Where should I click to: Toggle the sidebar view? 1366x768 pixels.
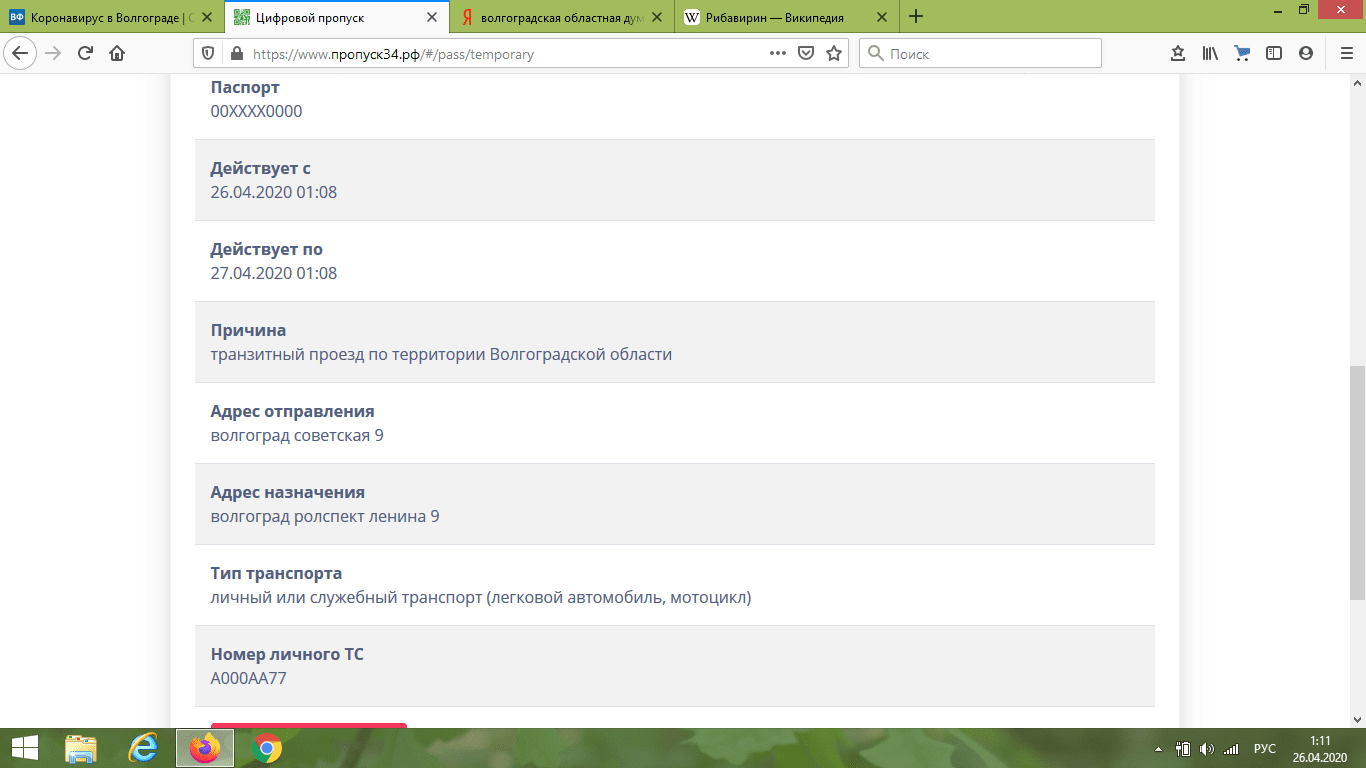(x=1274, y=54)
